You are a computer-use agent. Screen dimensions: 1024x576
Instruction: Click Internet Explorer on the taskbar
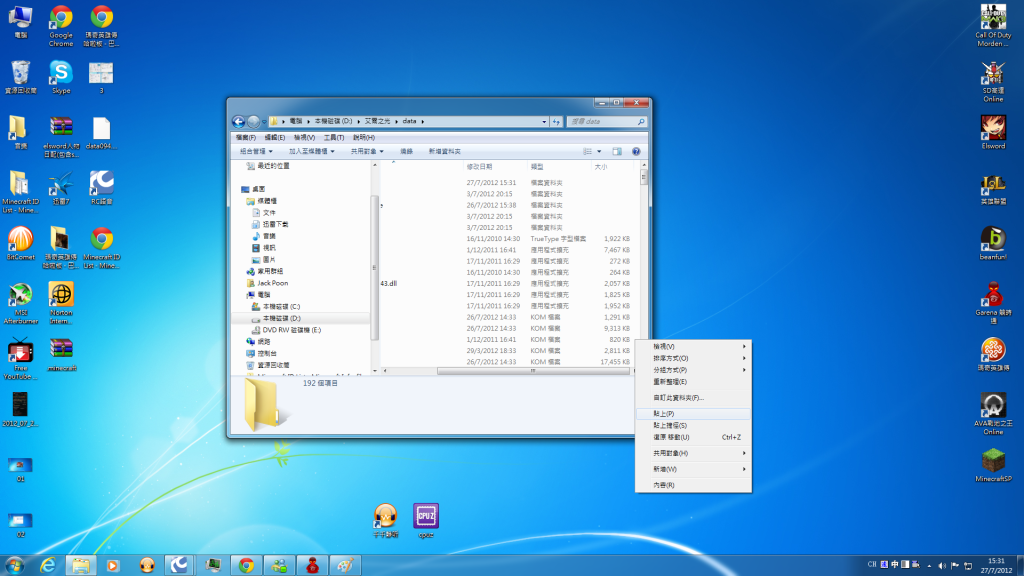tap(46, 565)
